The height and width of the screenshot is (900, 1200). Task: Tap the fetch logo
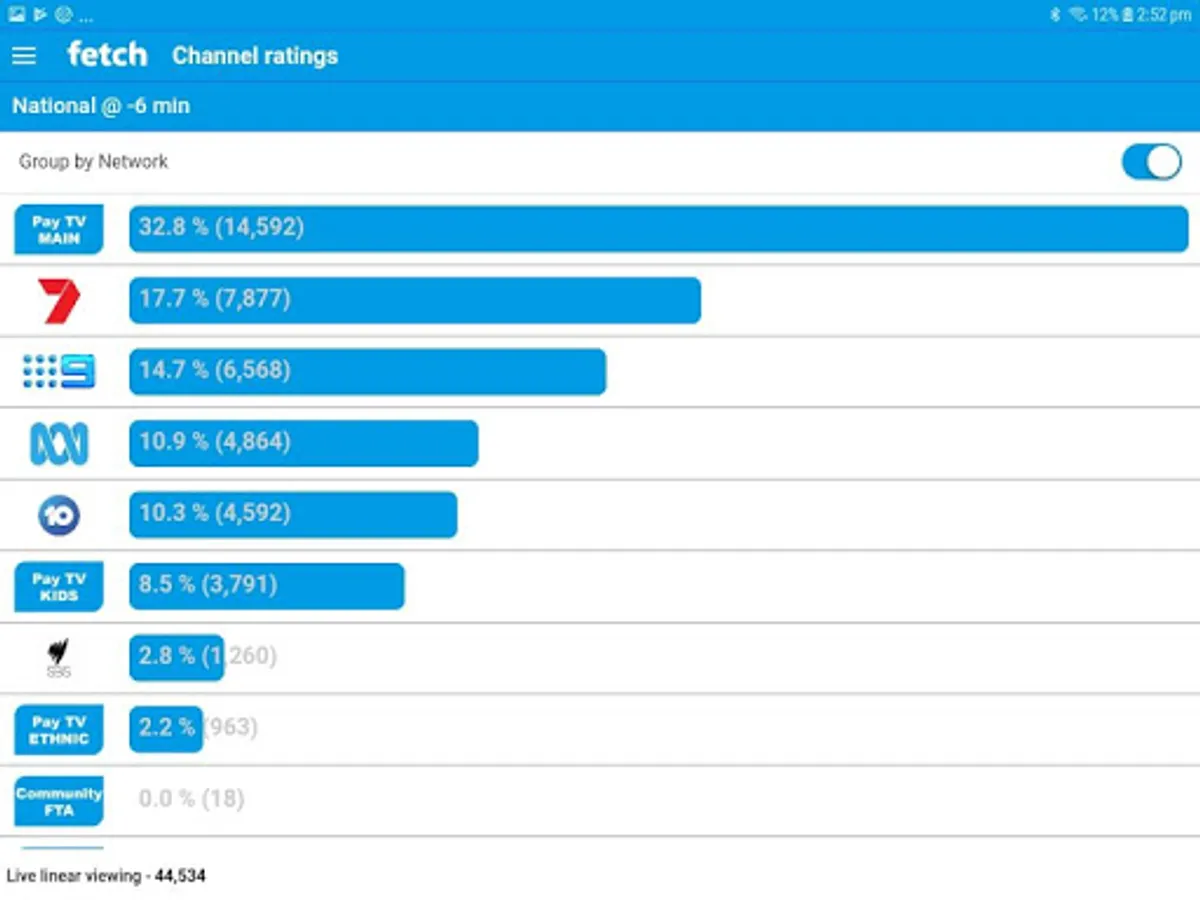(x=107, y=54)
